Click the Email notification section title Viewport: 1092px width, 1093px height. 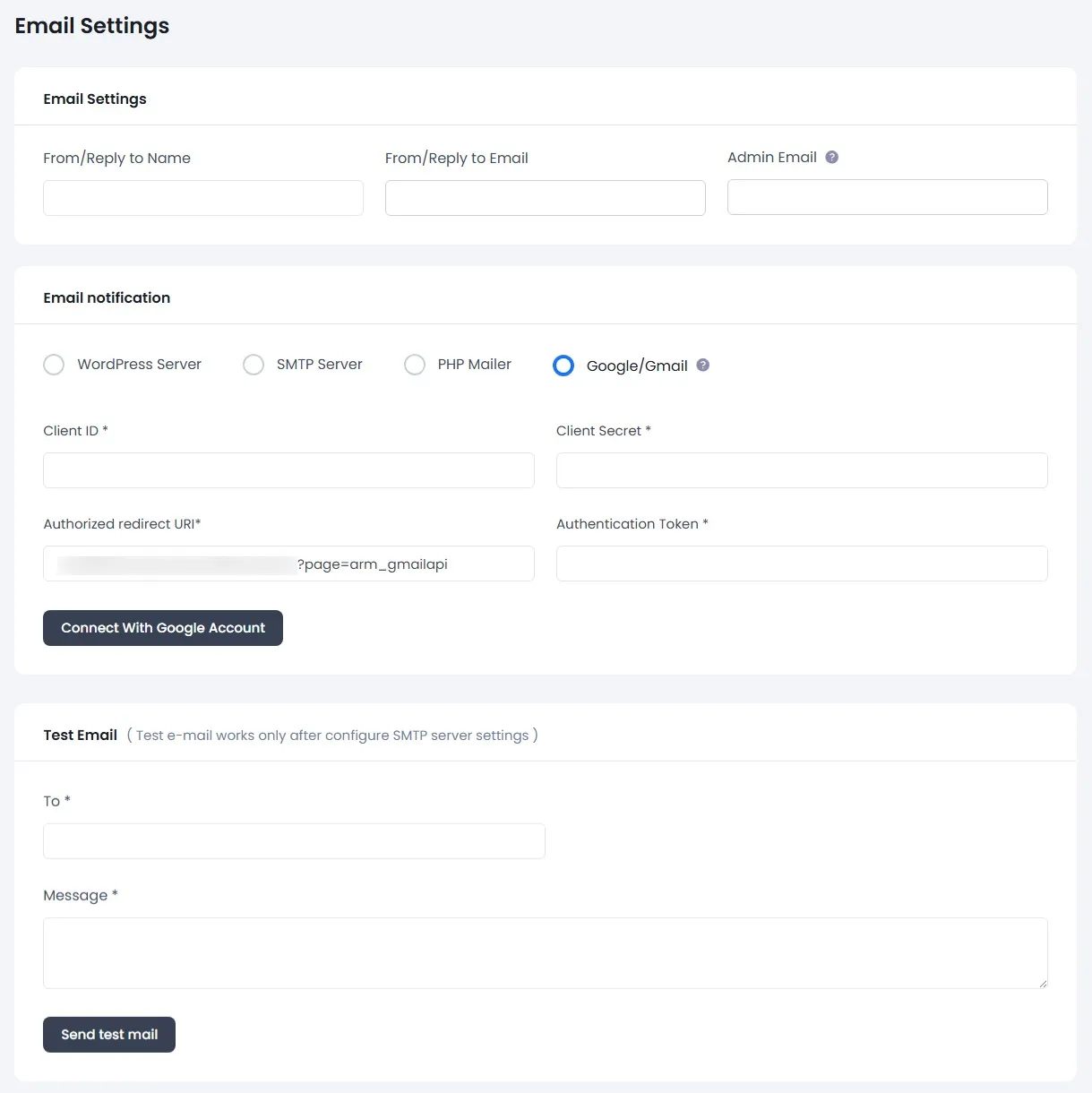point(107,297)
